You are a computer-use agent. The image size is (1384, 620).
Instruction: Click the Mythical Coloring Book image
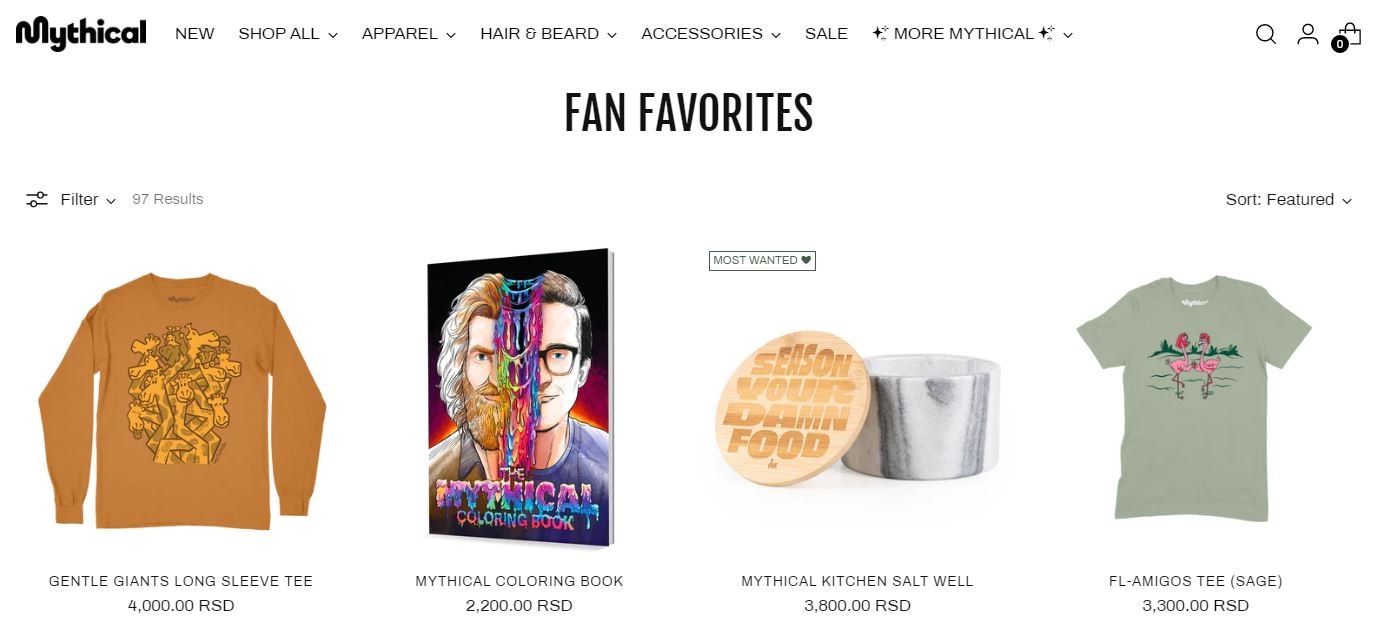(x=519, y=398)
